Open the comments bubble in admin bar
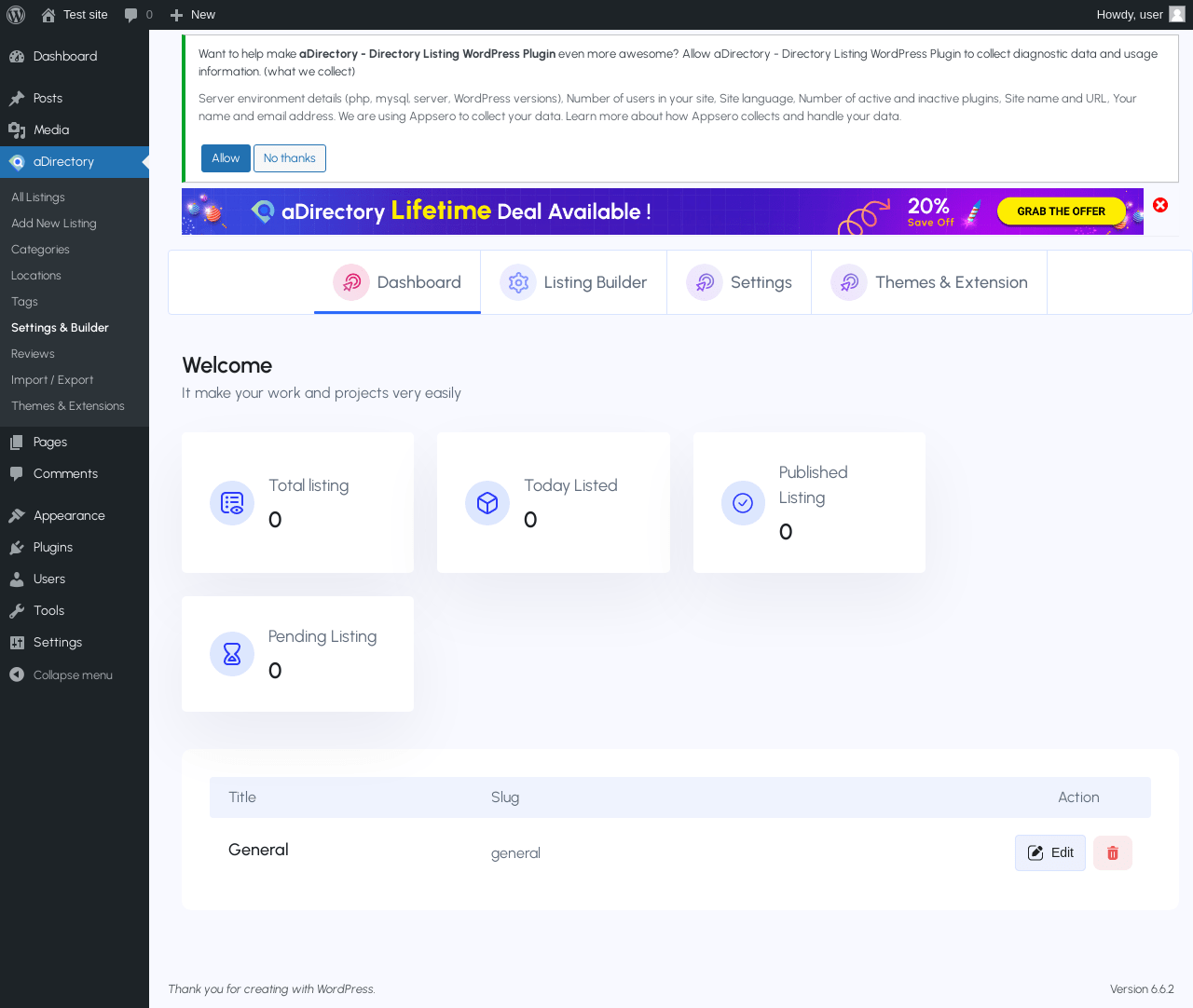 click(131, 15)
